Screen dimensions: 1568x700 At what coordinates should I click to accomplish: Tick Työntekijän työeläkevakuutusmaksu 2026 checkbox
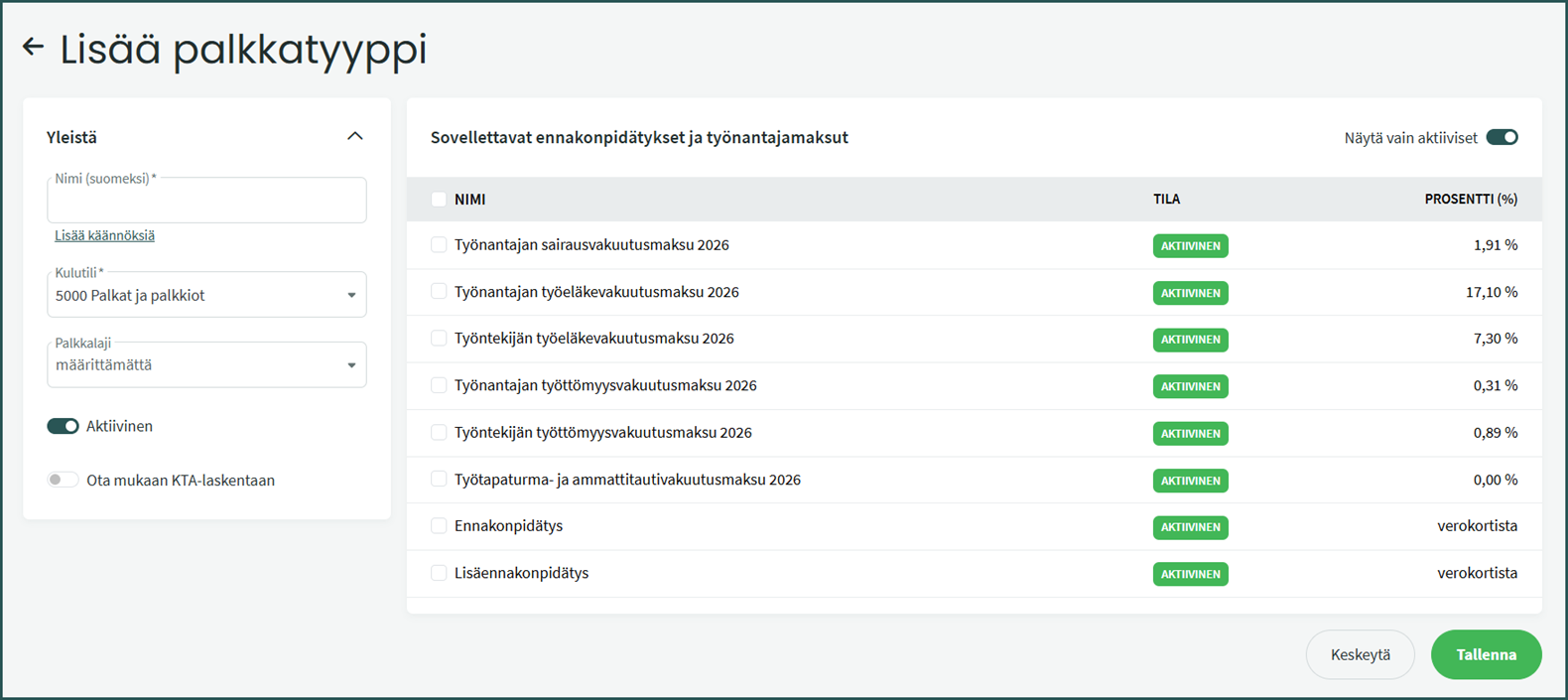(439, 338)
